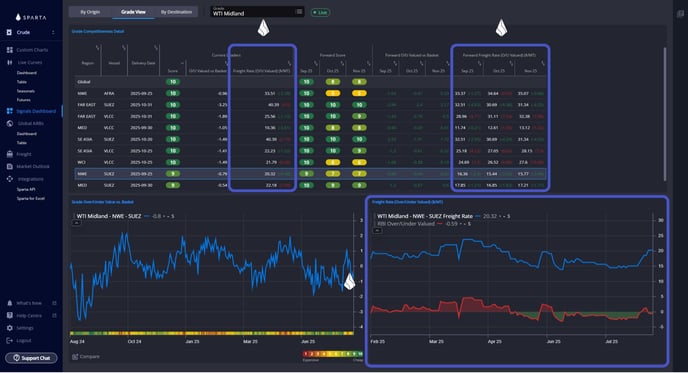Open the Help Centre
Image resolution: width=688 pixels, height=373 pixels.
click(25, 316)
